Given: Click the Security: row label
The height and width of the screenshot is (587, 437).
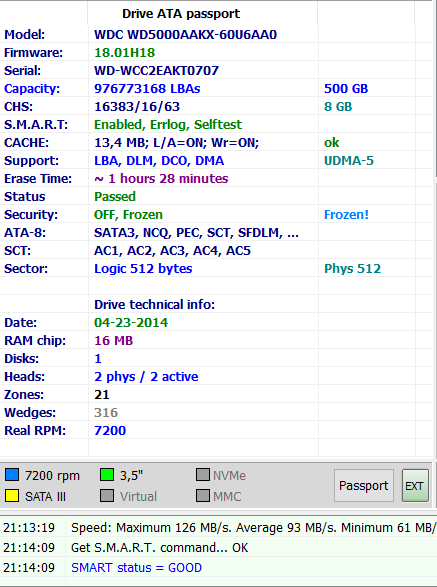Looking at the screenshot, I should pos(31,215).
